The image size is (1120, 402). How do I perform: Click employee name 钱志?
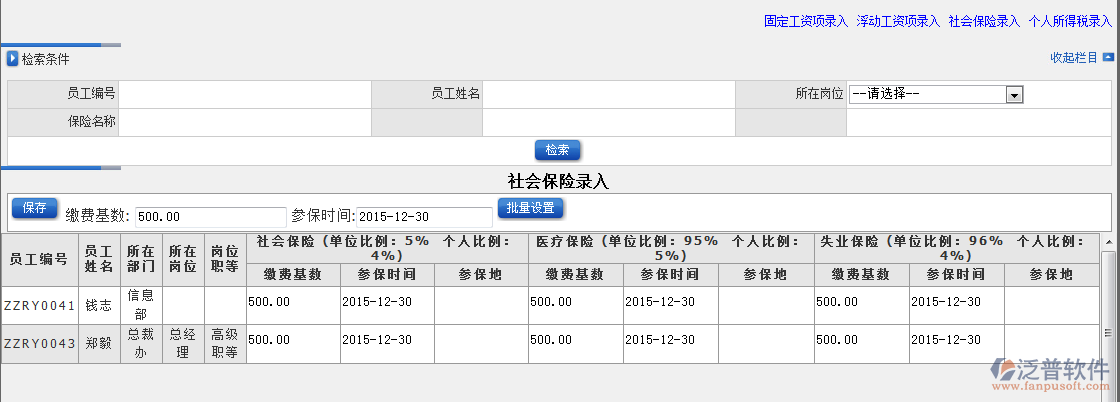click(x=99, y=306)
